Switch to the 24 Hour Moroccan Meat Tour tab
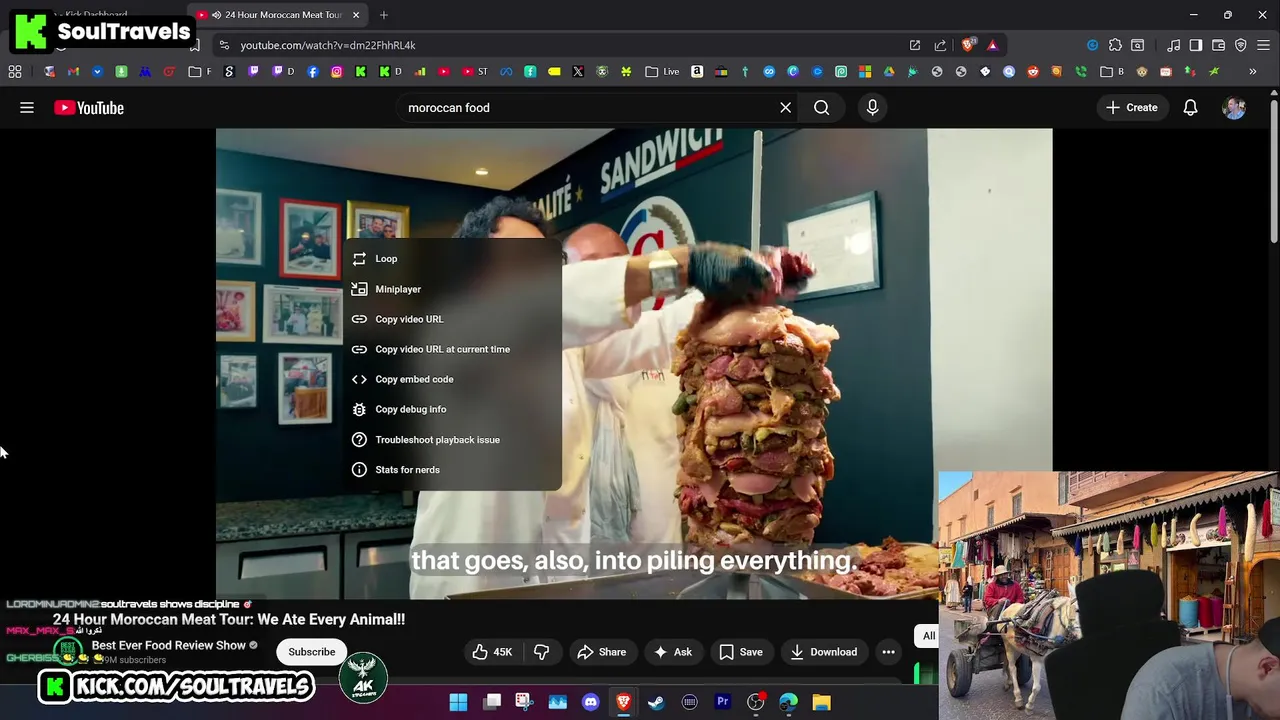This screenshot has width=1280, height=720. pyautogui.click(x=275, y=15)
